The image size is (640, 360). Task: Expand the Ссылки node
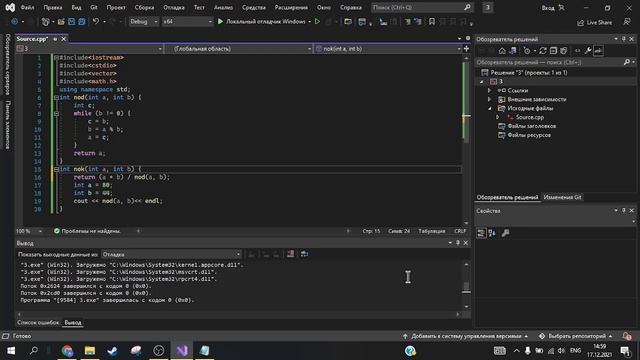(489, 91)
